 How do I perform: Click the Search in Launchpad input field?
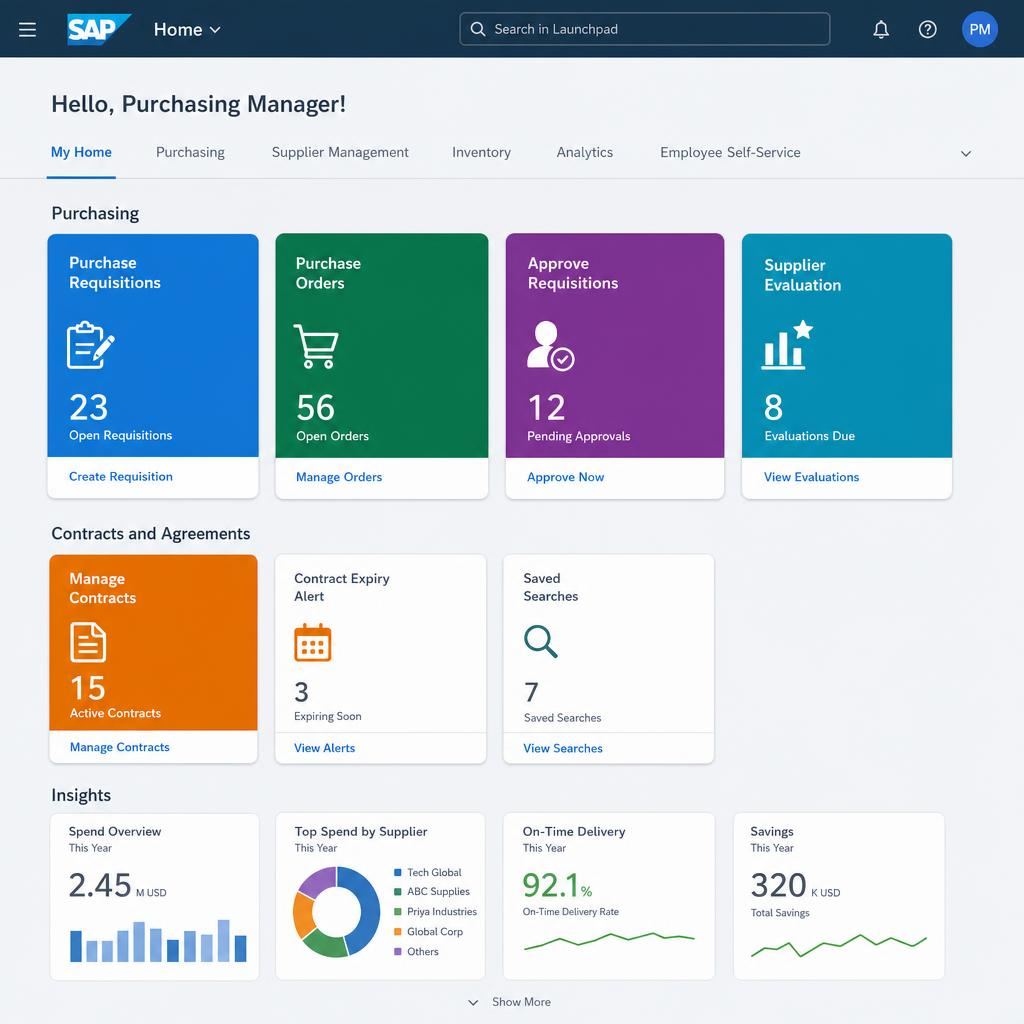click(x=645, y=29)
